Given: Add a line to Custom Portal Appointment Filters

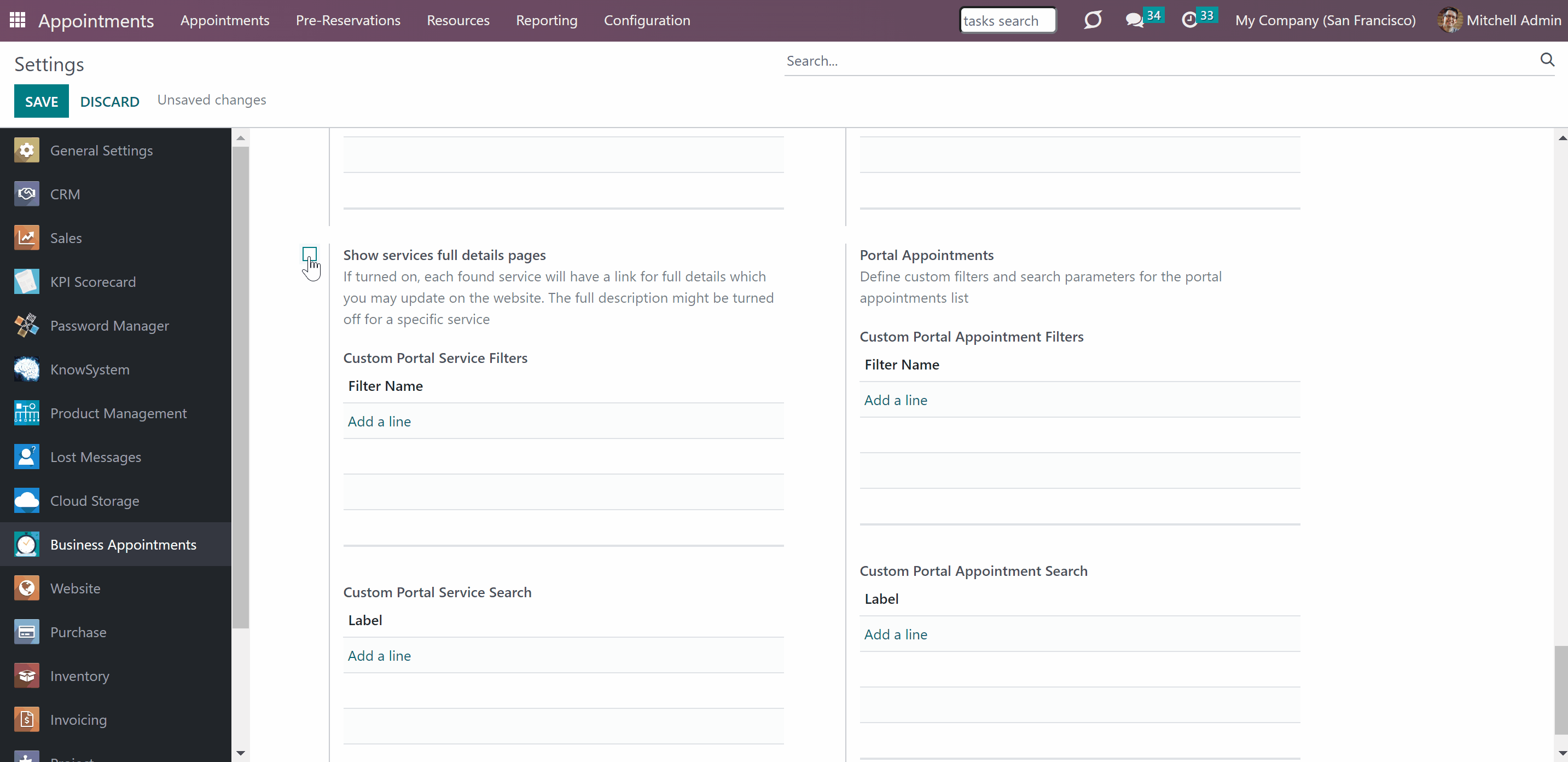Looking at the screenshot, I should tap(896, 400).
